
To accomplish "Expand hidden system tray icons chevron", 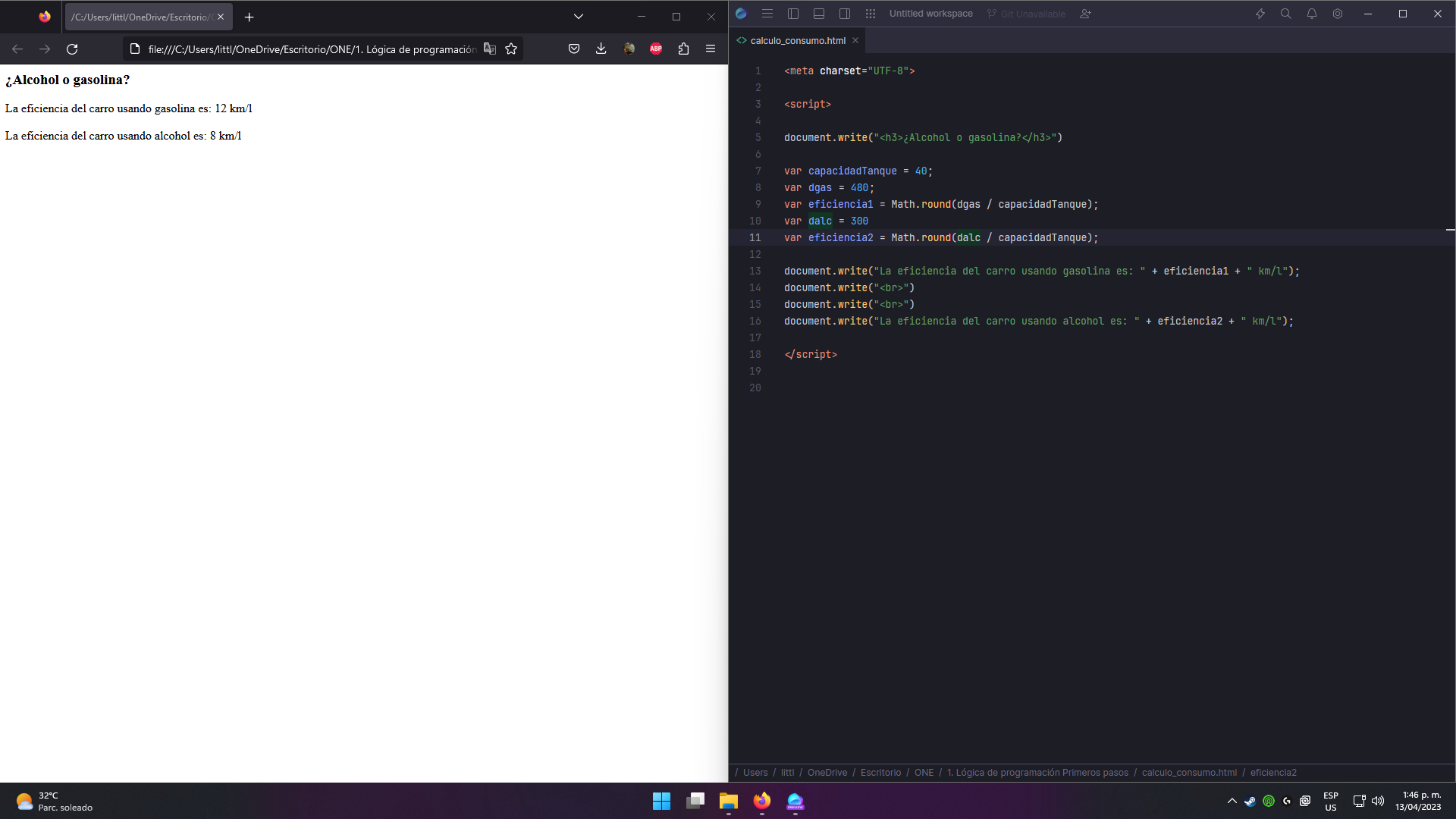I will point(1232,801).
